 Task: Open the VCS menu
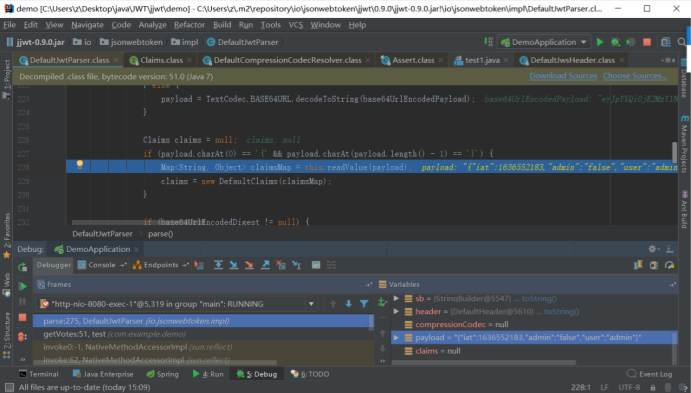(x=296, y=25)
